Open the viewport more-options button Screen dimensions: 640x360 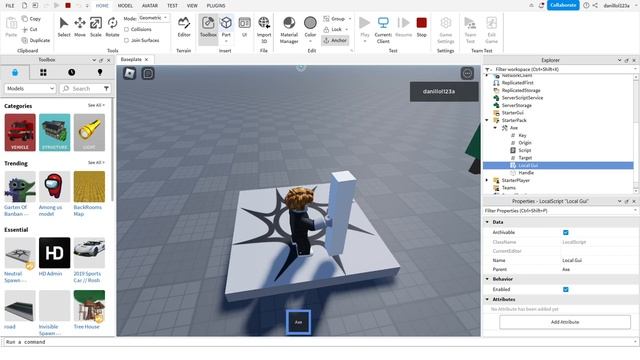tap(467, 73)
